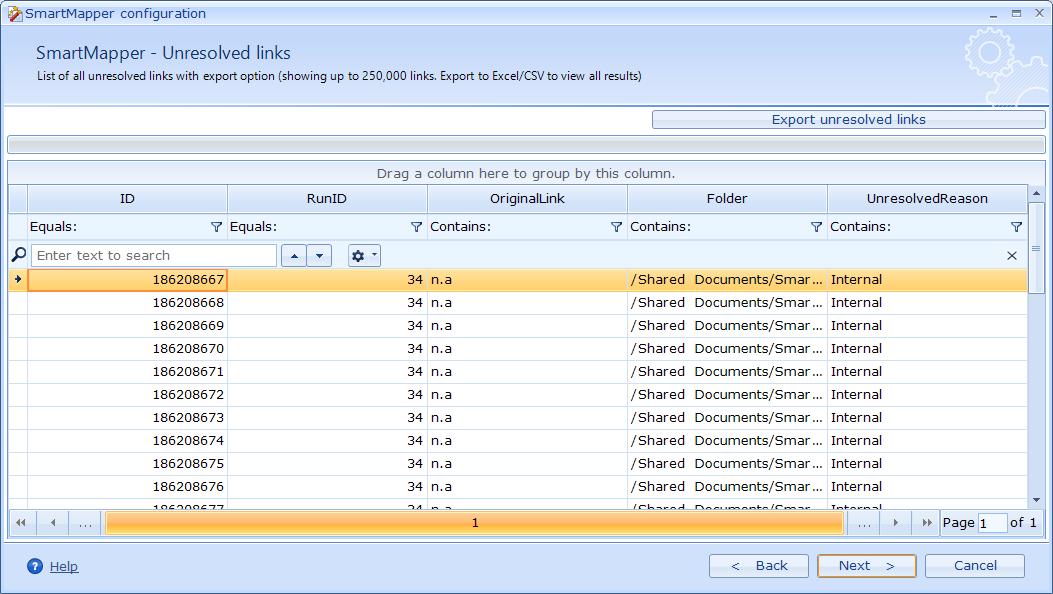Click the pager ellipsis before page 1

tap(85, 523)
